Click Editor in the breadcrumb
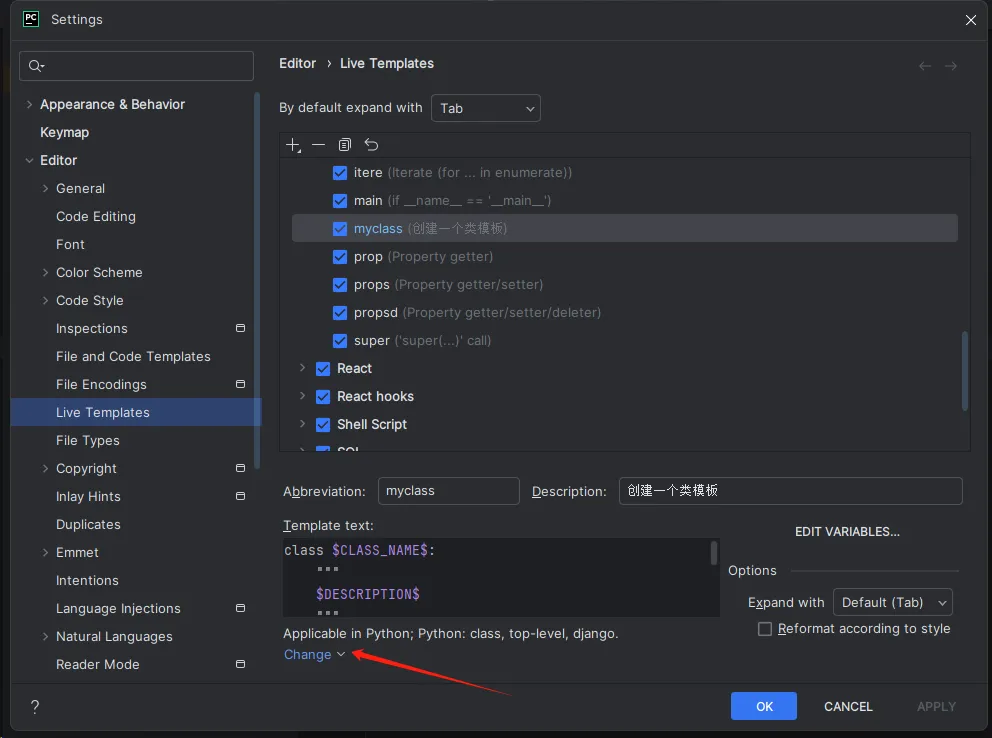Screen dimensions: 992x738 click(x=297, y=63)
